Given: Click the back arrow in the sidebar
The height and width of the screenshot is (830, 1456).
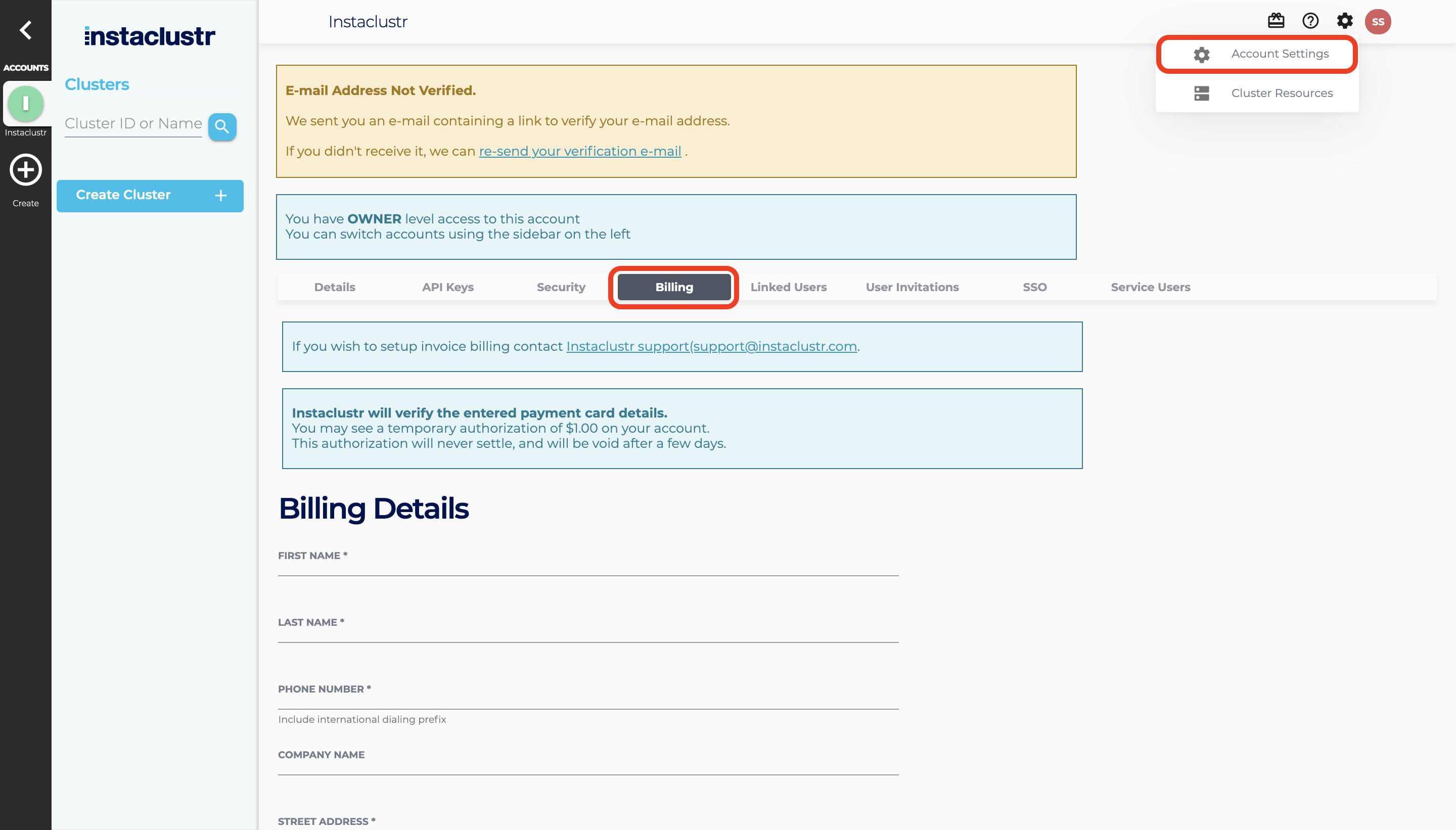Looking at the screenshot, I should pyautogui.click(x=25, y=30).
